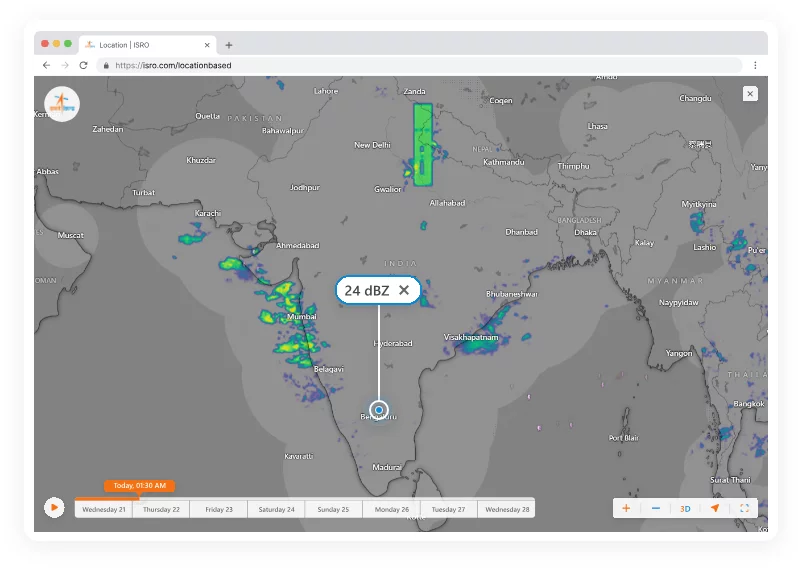Click the macOS green maximize button
The width and height of the screenshot is (798, 569).
coord(68,44)
